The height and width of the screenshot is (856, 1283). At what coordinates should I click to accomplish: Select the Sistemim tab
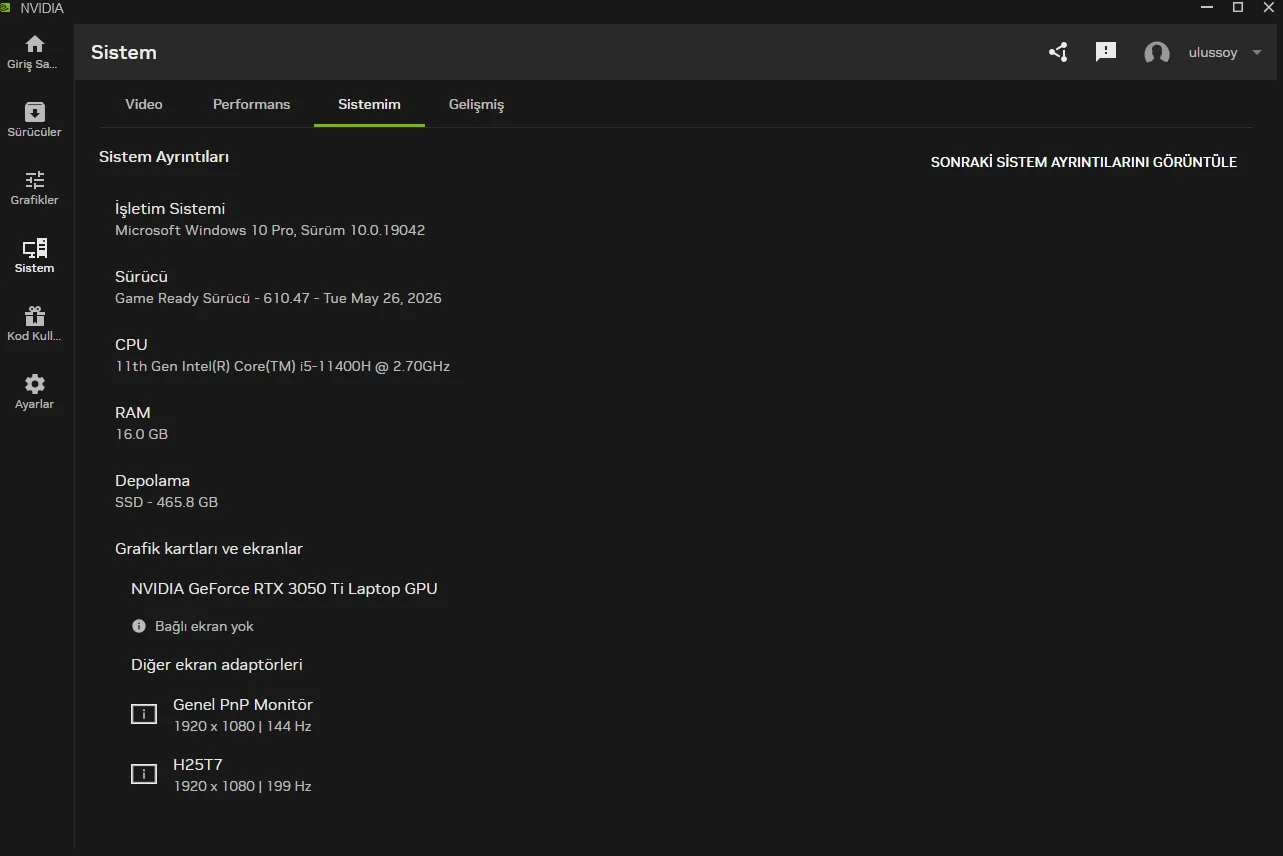click(369, 104)
